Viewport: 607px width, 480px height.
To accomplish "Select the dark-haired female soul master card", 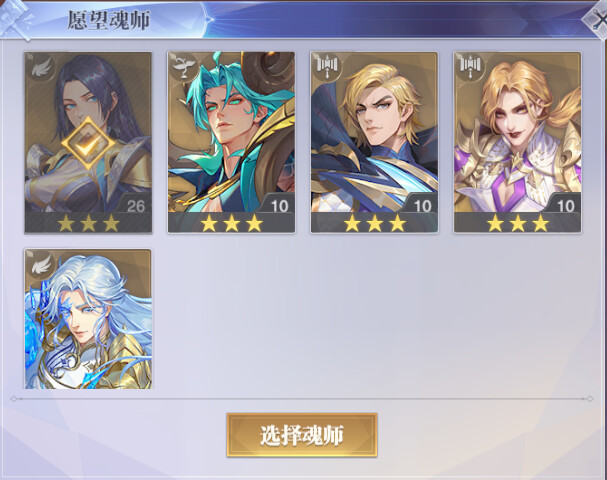I will (88, 143).
